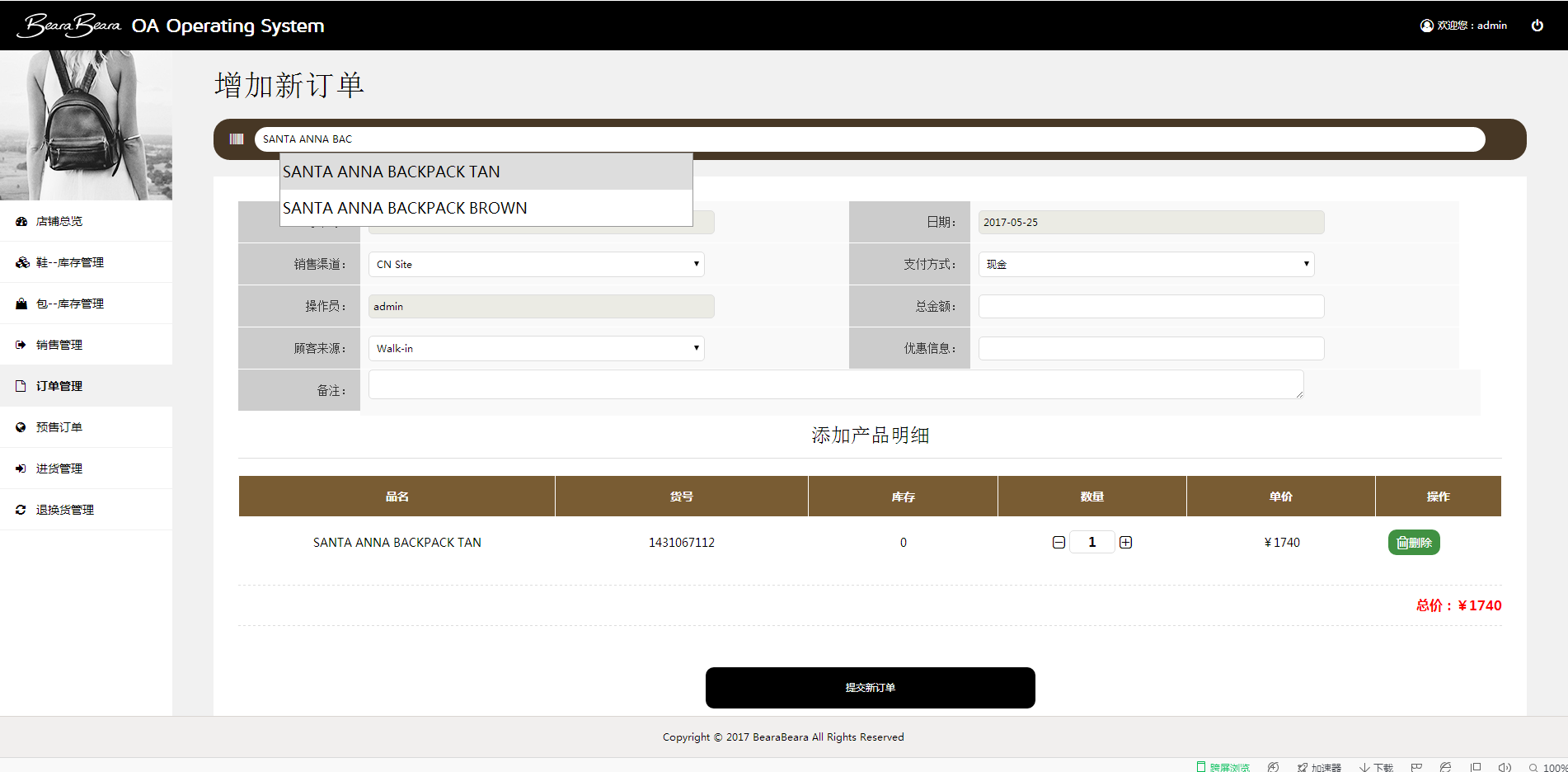This screenshot has width=1568, height=772.
Task: Open 退换货管理 menu item
Action: click(x=65, y=510)
